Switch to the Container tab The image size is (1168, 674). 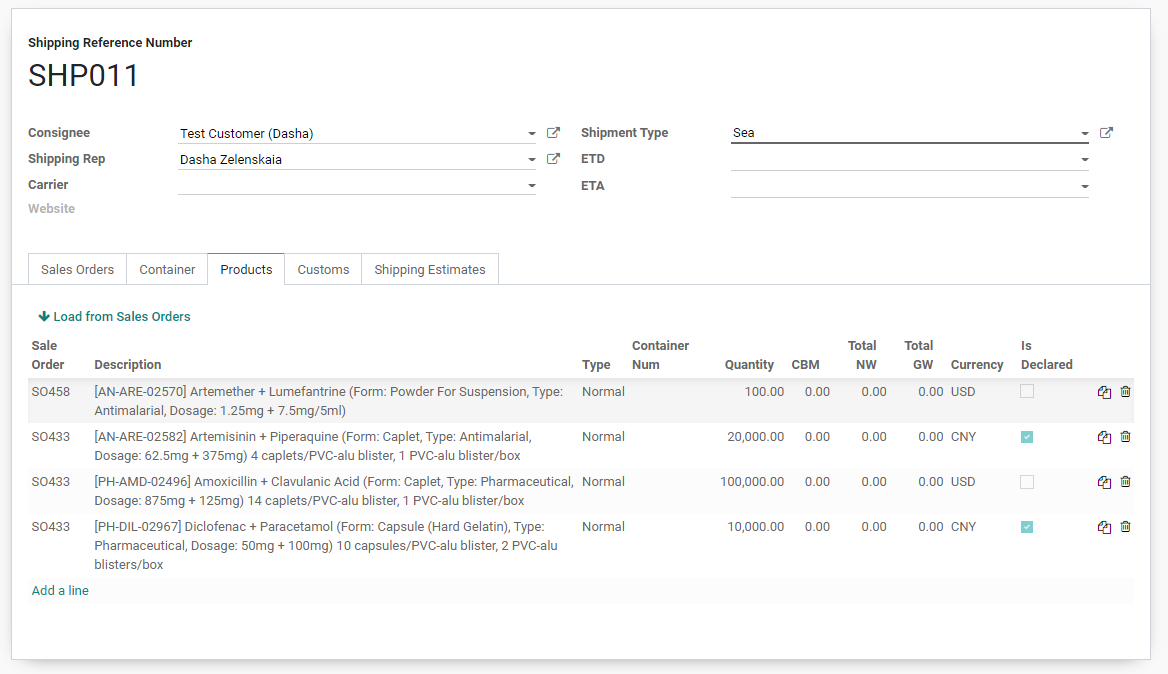click(167, 270)
